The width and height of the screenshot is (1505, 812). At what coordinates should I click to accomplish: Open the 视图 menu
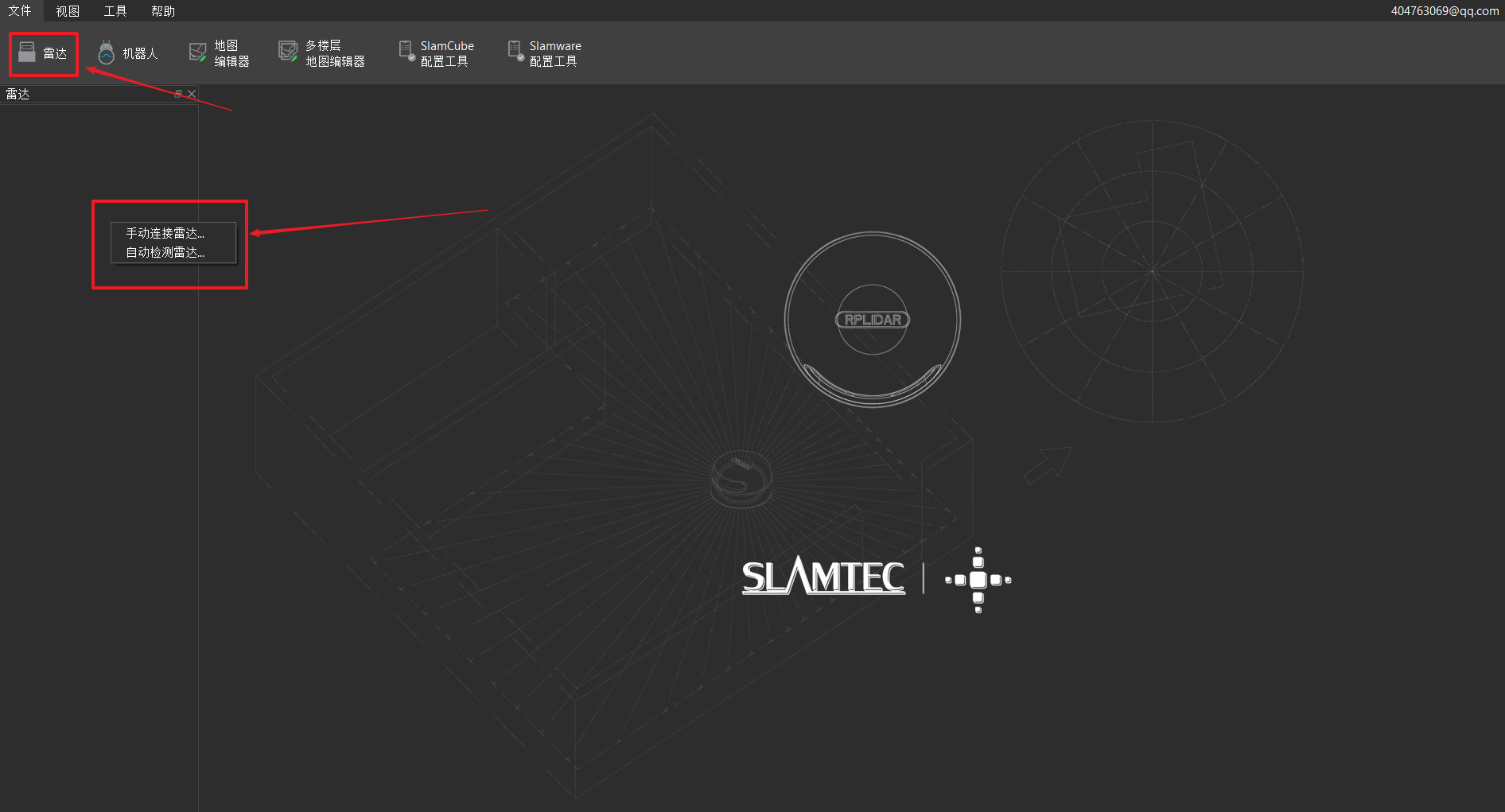pyautogui.click(x=68, y=10)
